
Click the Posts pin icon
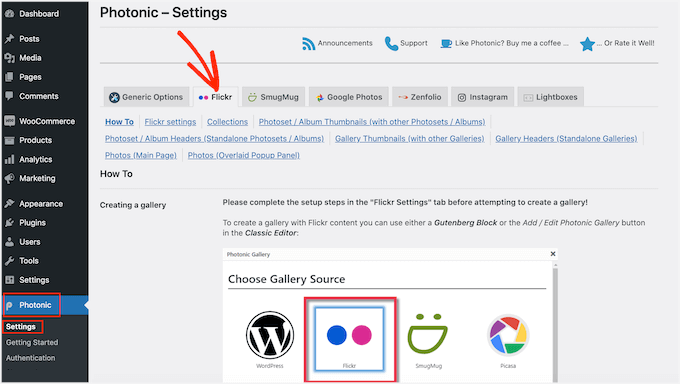tap(10, 39)
